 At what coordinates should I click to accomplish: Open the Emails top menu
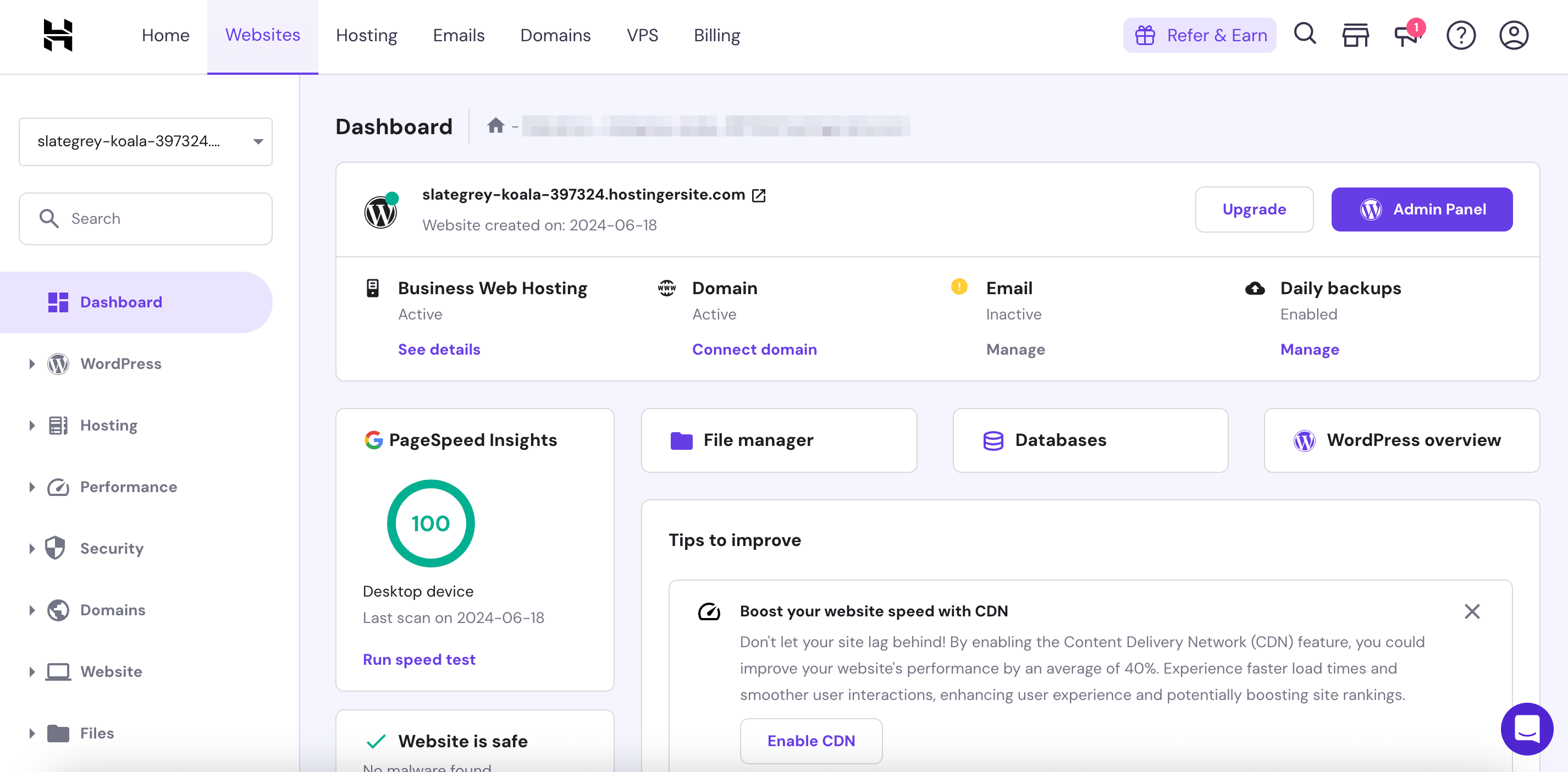tap(459, 35)
